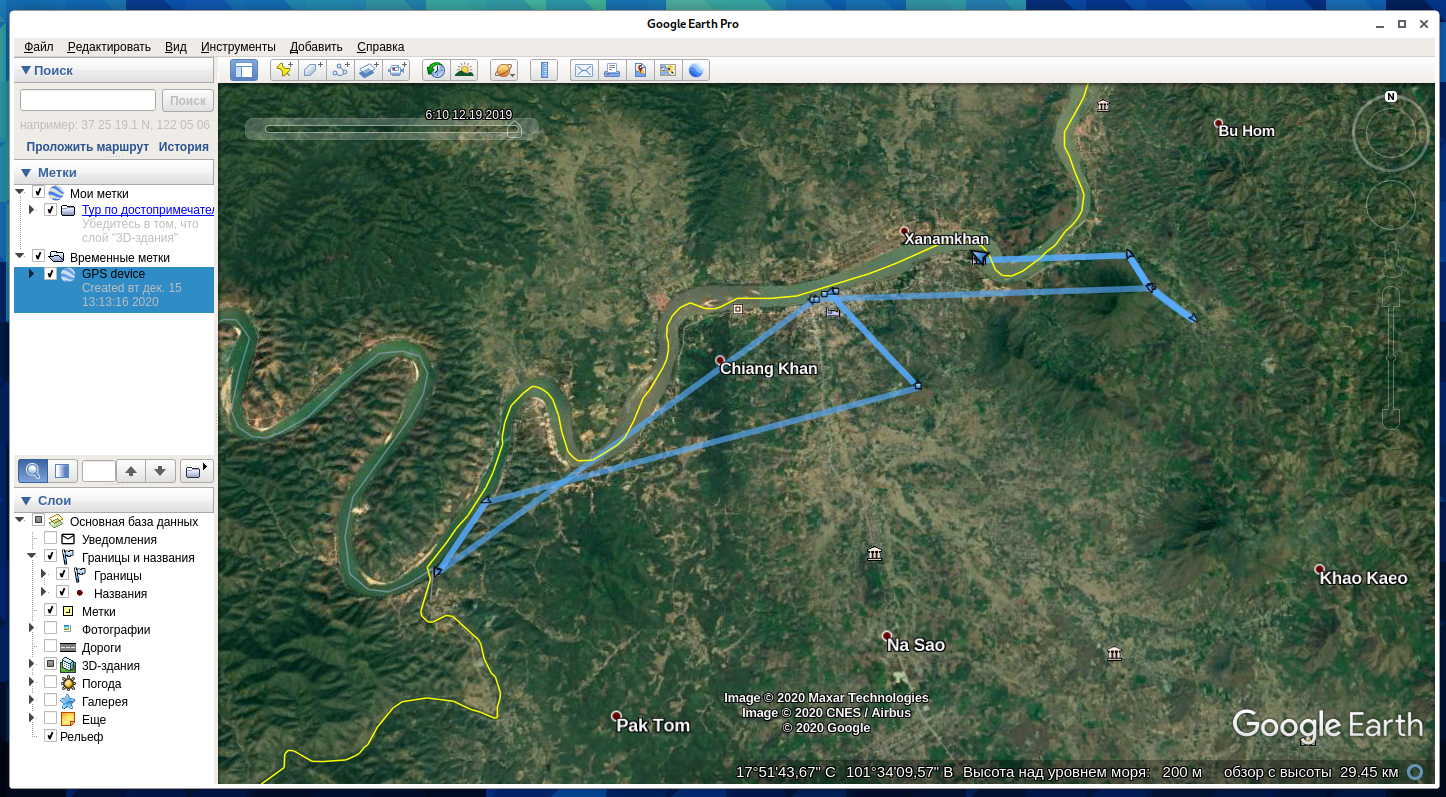Image resolution: width=1446 pixels, height=797 pixels.
Task: Select the Add Polygon tool
Action: pos(313,70)
